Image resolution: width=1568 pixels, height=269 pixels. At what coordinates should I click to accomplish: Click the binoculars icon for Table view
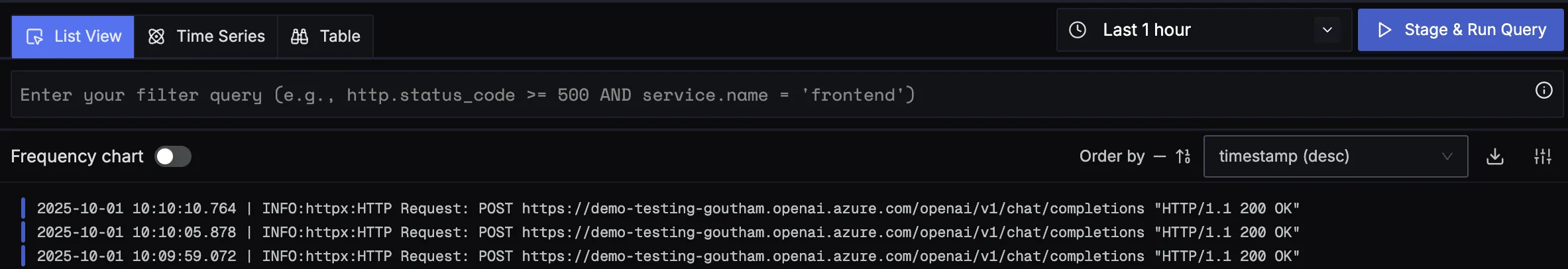pos(300,36)
